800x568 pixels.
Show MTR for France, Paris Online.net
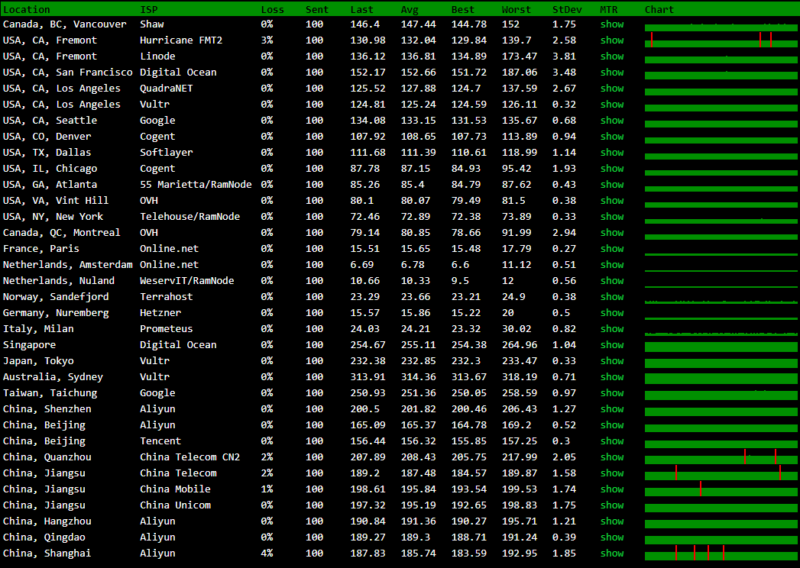tap(611, 248)
